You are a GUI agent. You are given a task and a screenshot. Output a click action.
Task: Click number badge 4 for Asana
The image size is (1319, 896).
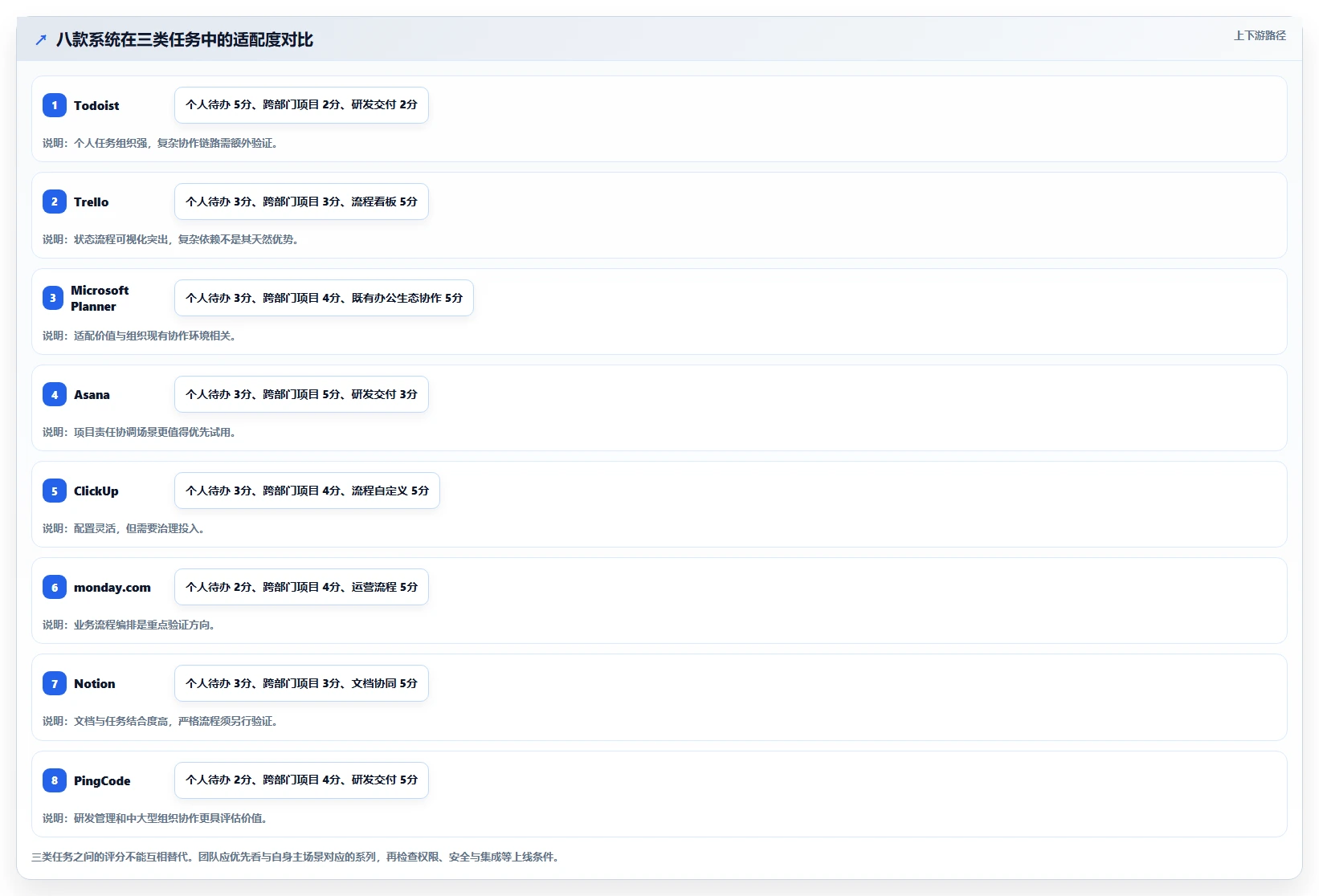[55, 394]
